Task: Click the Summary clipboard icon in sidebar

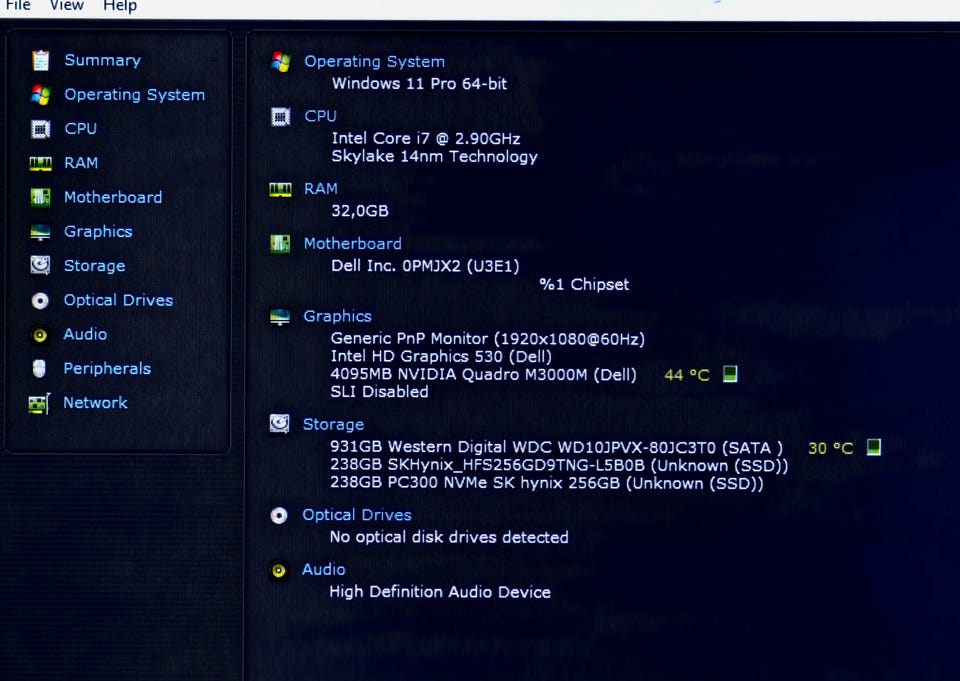Action: pyautogui.click(x=40, y=61)
